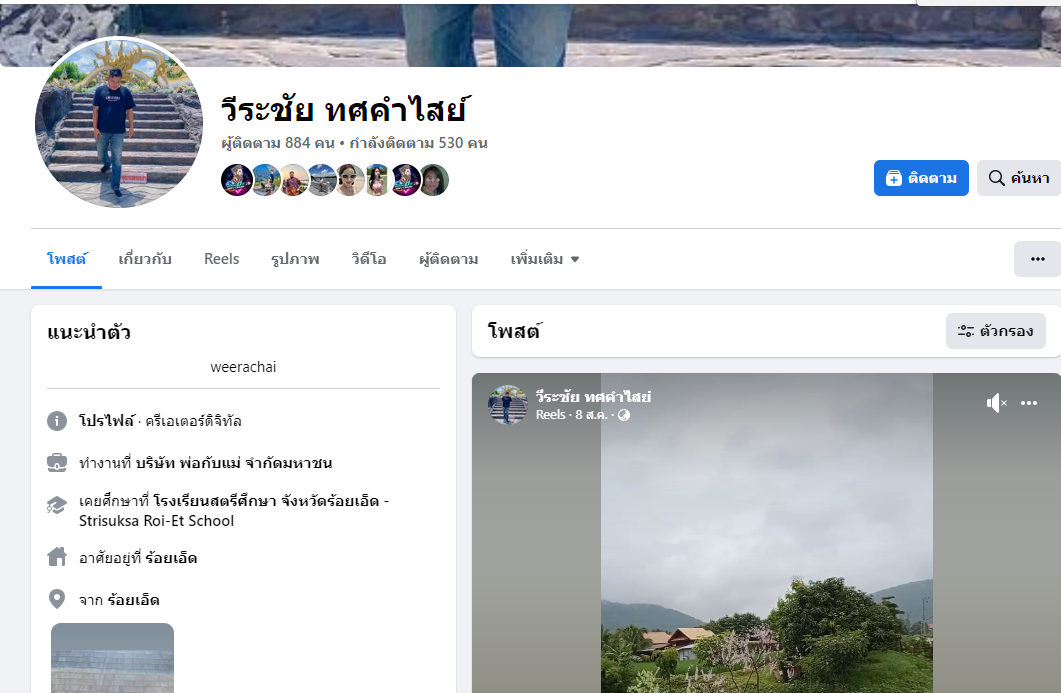The width and height of the screenshot is (1061, 693).
Task: Select the โพสต์ posts tab
Action: (67, 259)
